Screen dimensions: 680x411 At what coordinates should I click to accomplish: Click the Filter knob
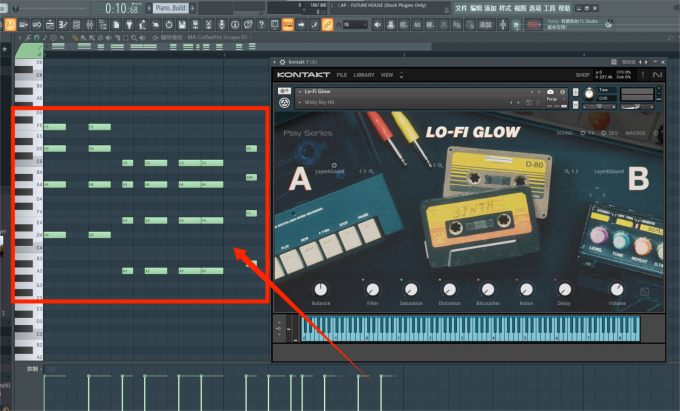372,289
